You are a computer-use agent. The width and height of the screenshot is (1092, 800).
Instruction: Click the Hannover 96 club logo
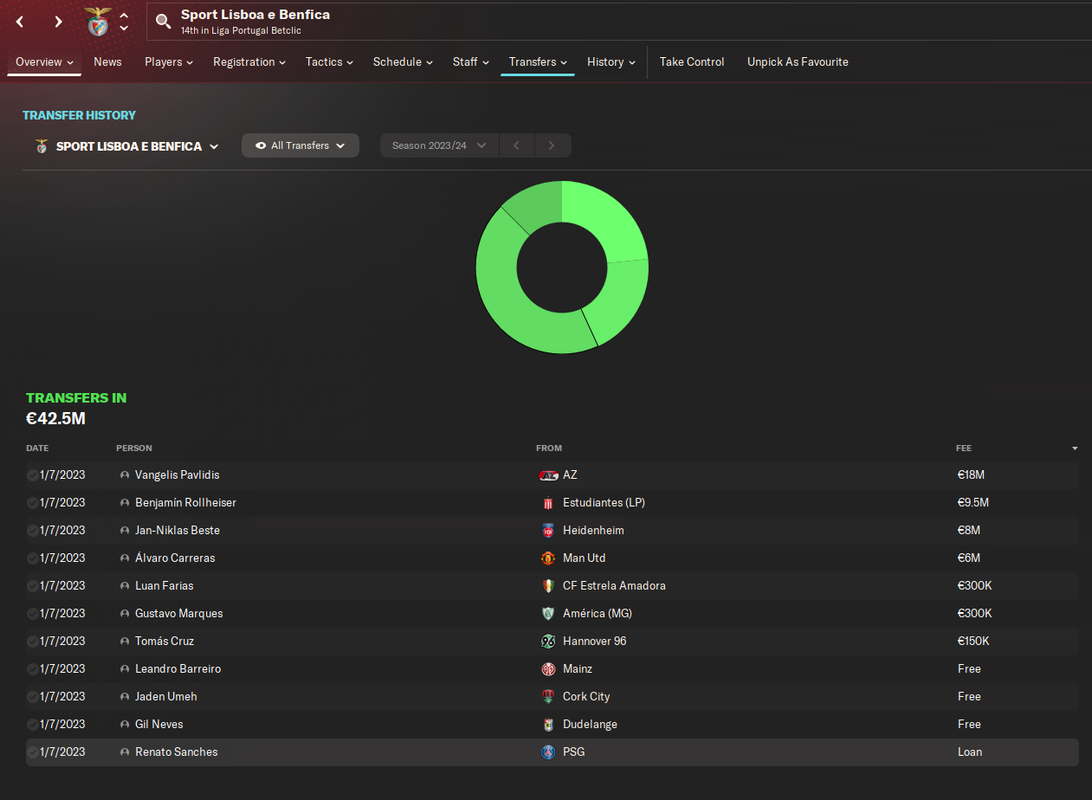click(548, 641)
